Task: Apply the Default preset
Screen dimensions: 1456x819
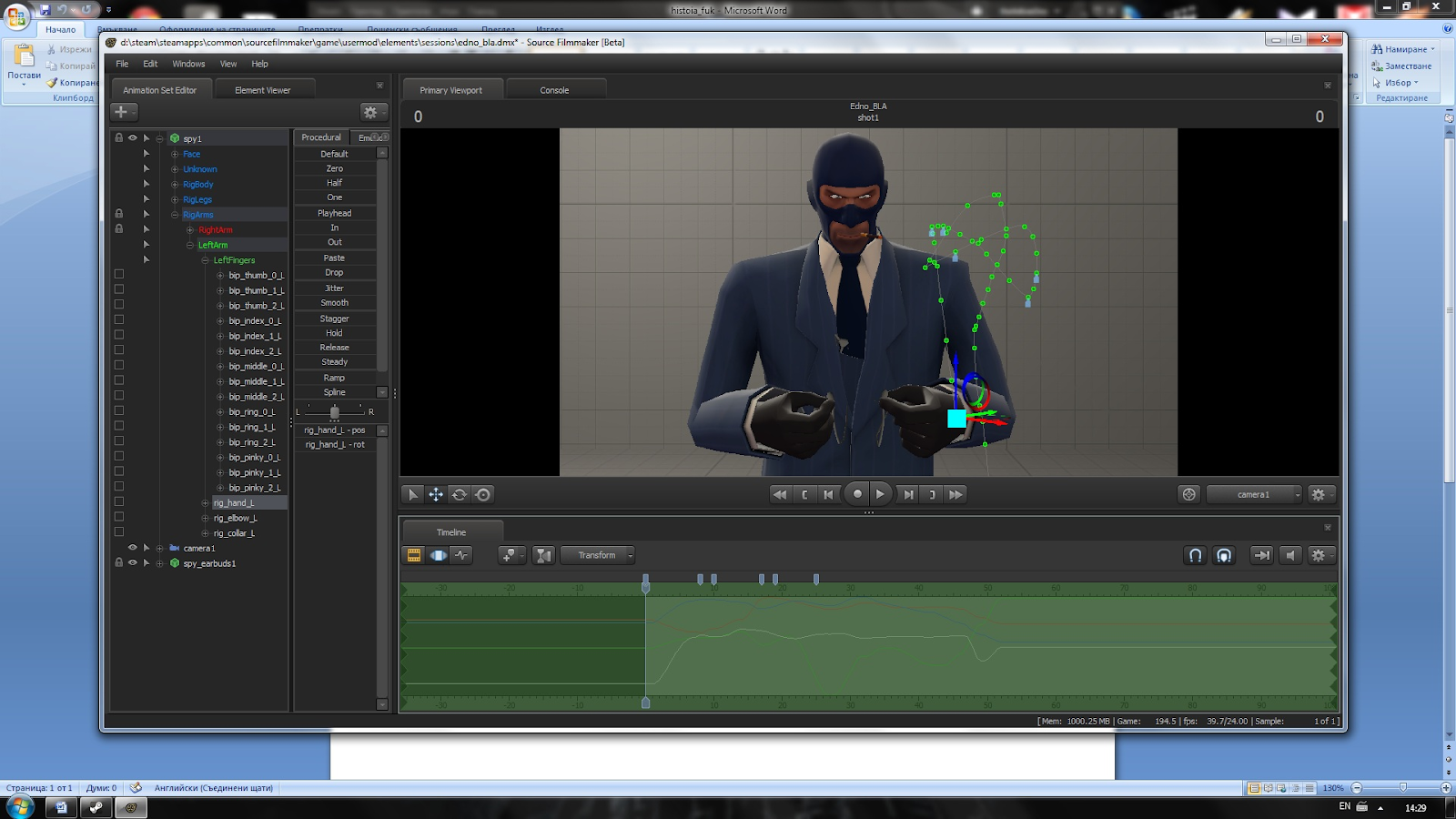Action: coord(334,154)
